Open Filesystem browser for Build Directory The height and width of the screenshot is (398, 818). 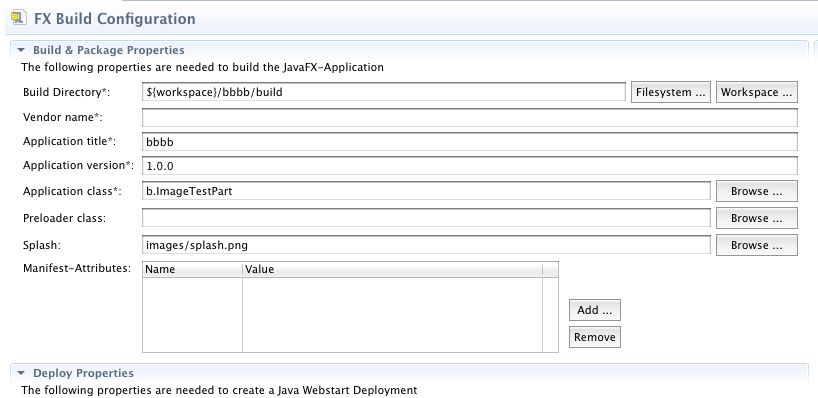[670, 92]
